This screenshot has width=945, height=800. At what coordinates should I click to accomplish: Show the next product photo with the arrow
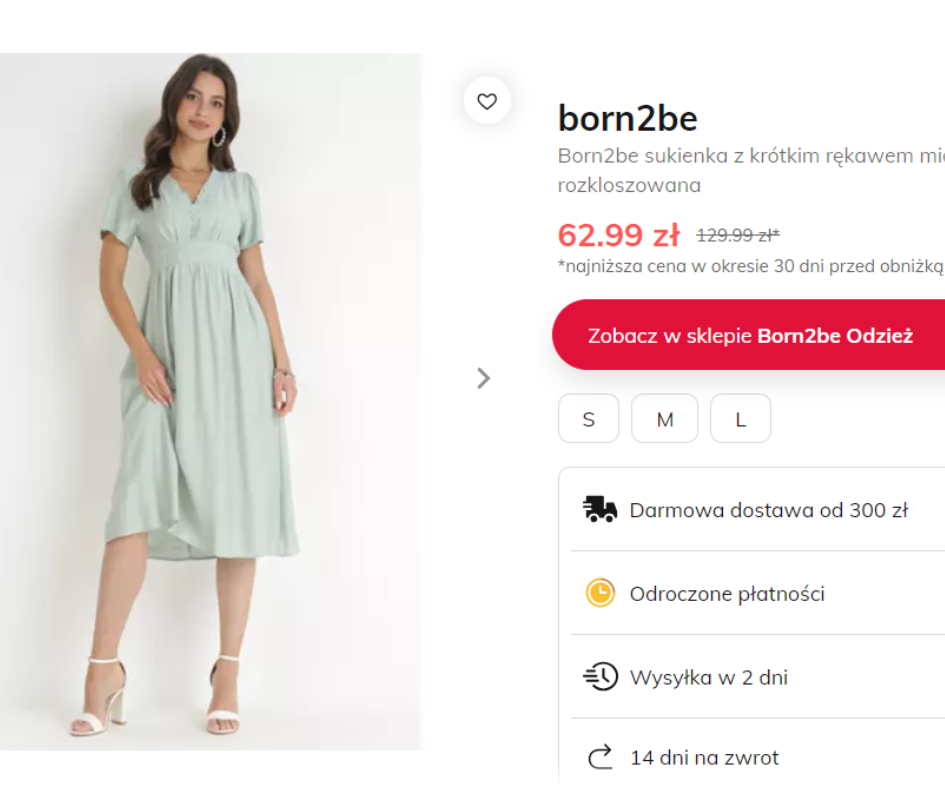(x=484, y=378)
